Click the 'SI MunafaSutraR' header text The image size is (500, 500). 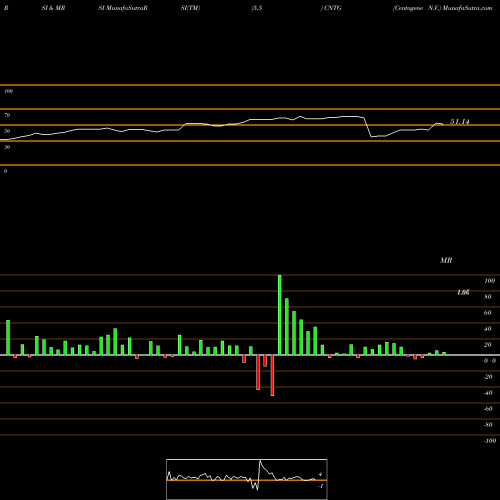(x=123, y=8)
